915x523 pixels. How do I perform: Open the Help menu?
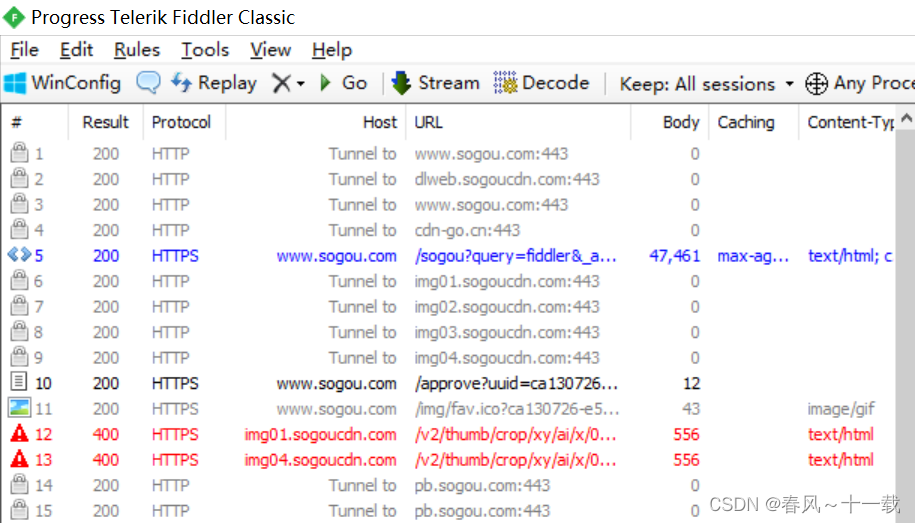tap(331, 50)
